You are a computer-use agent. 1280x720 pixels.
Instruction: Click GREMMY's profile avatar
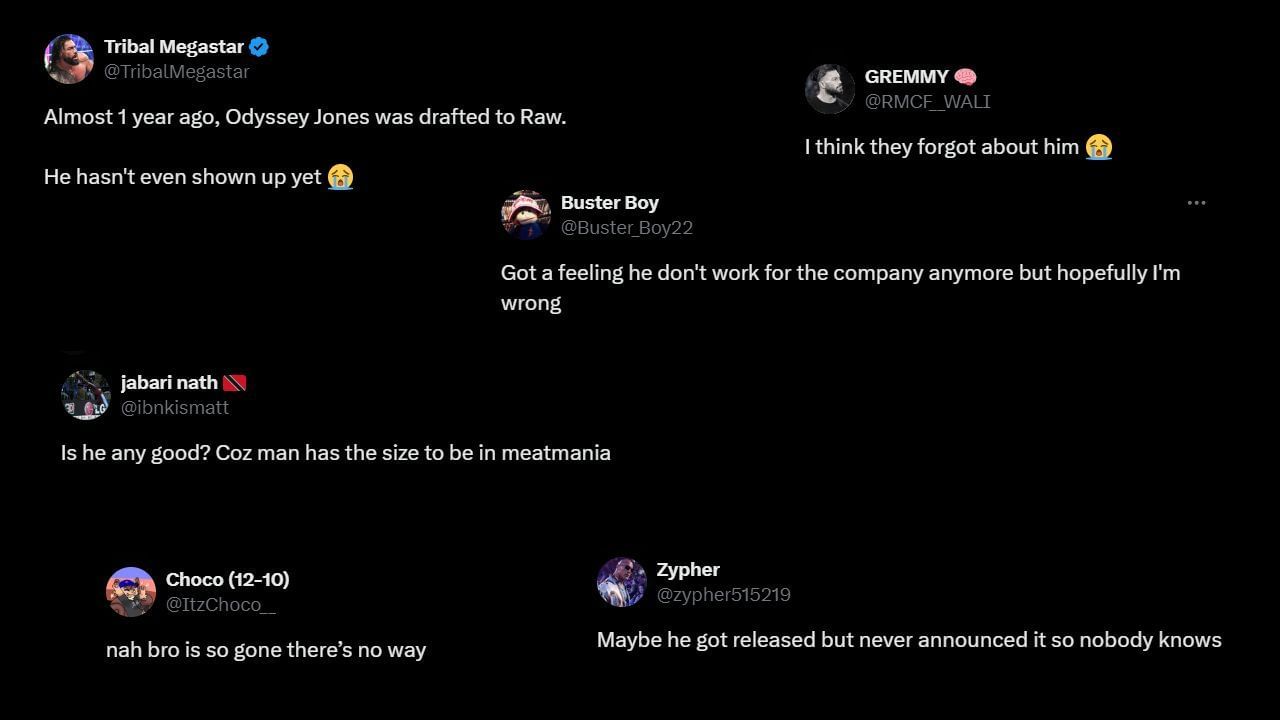click(x=829, y=89)
